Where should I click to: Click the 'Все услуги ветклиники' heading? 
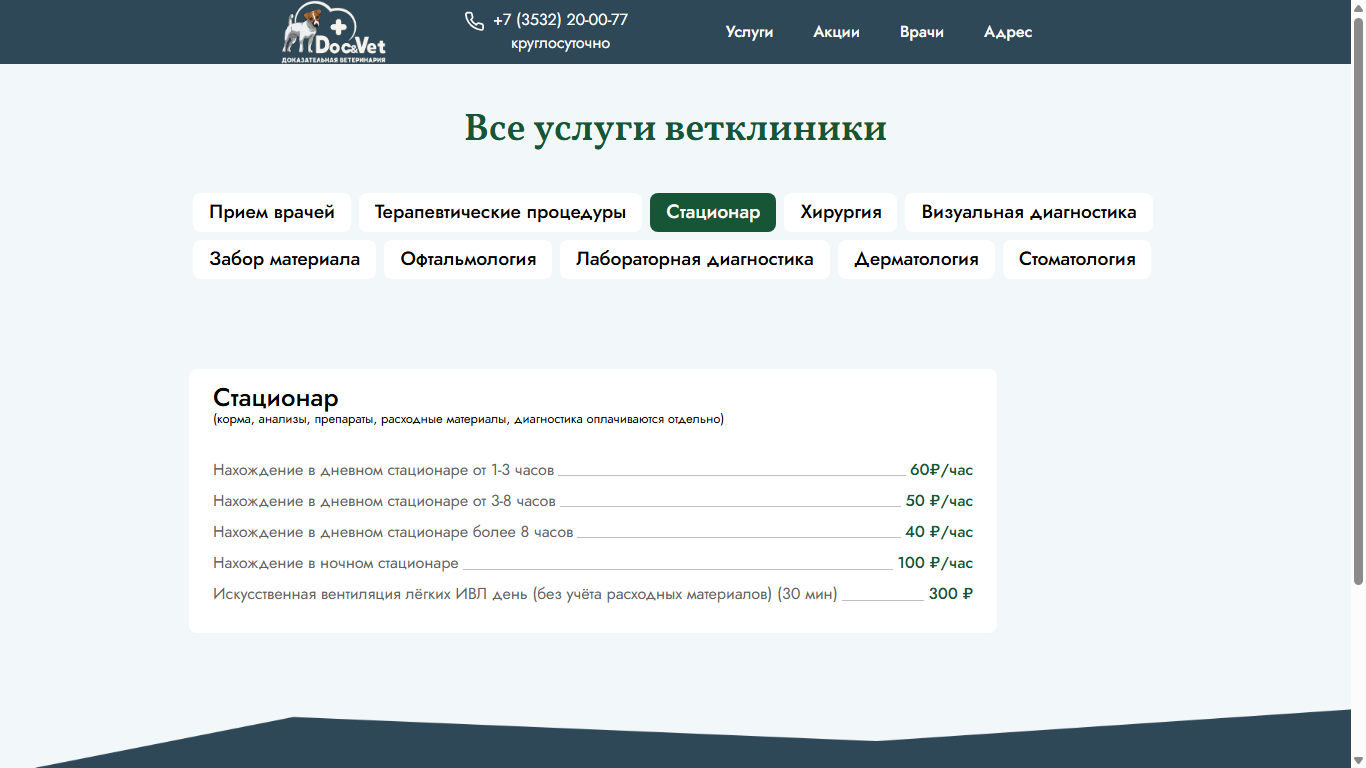676,129
